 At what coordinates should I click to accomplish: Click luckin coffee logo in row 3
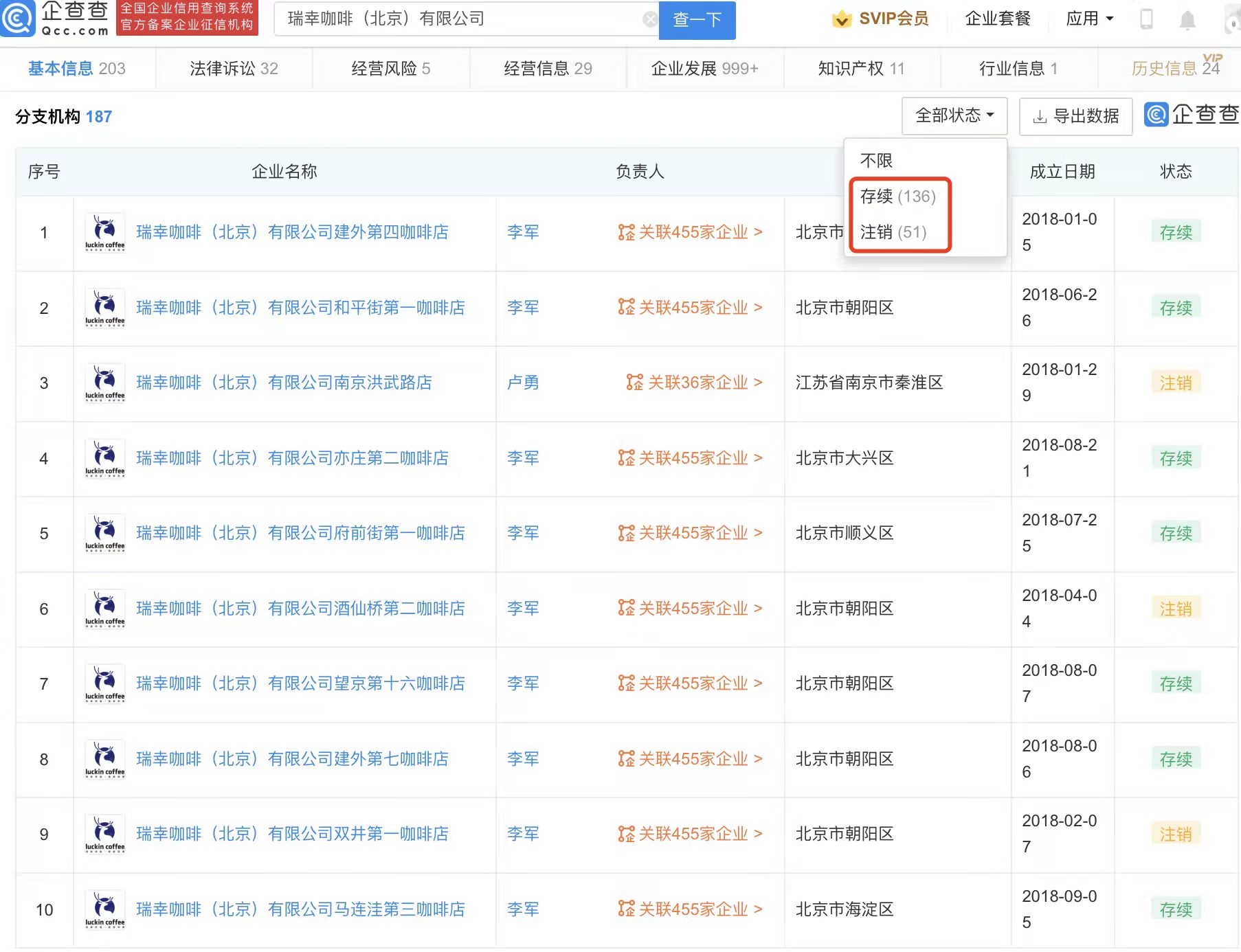[x=104, y=383]
